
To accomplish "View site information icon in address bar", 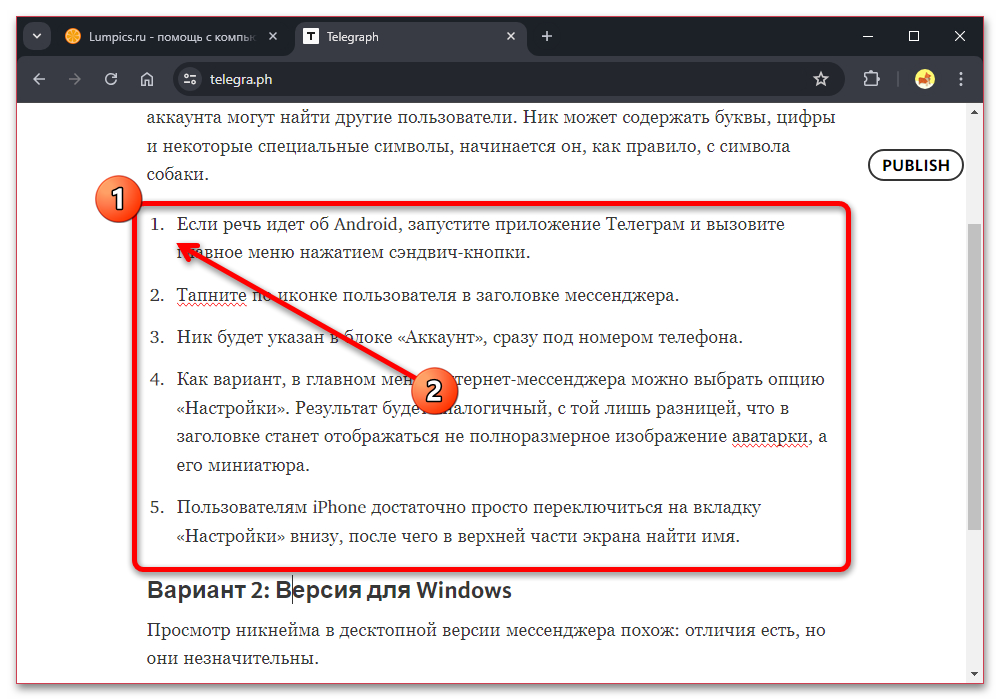I will tap(189, 79).
